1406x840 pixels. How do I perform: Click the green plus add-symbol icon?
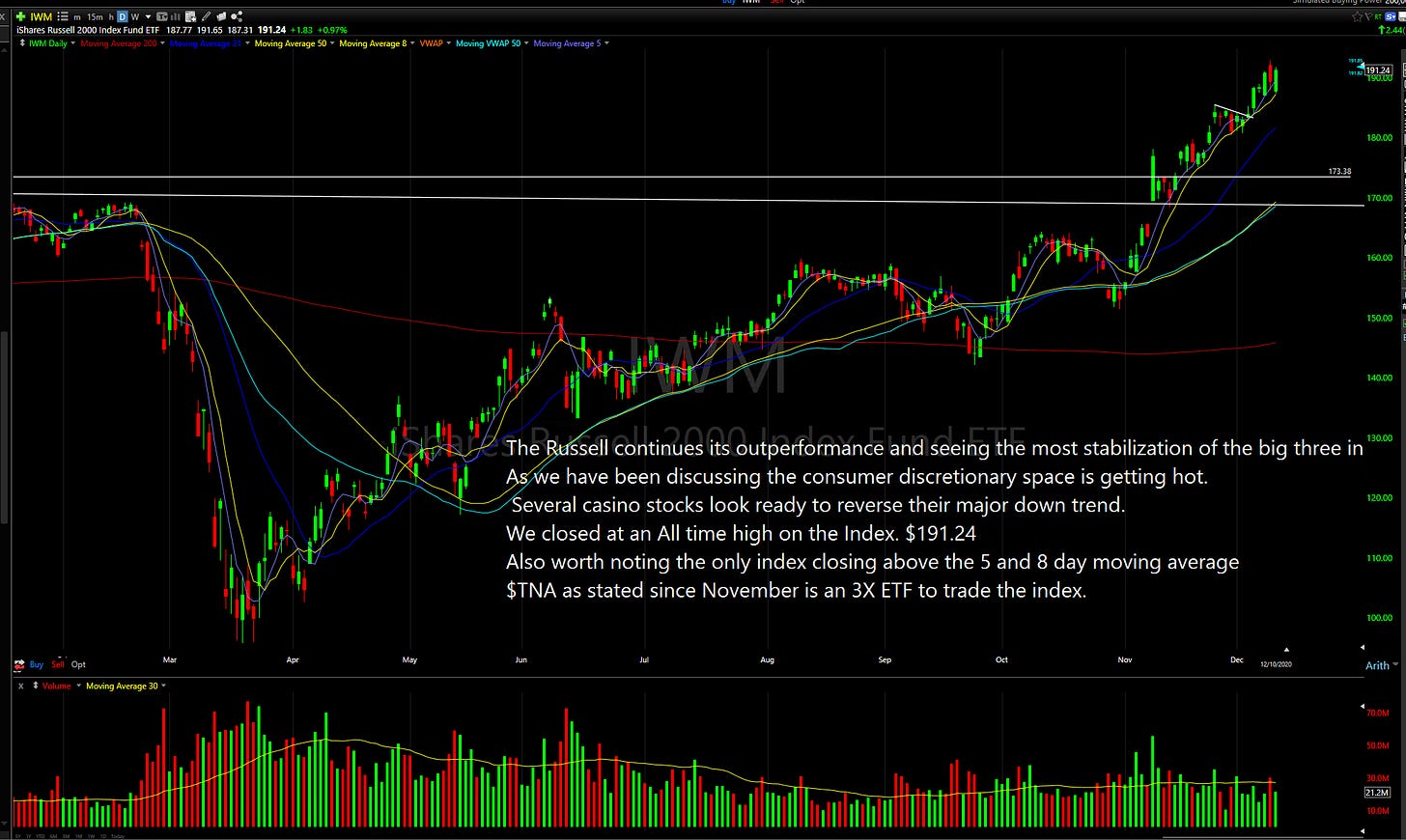point(20,16)
